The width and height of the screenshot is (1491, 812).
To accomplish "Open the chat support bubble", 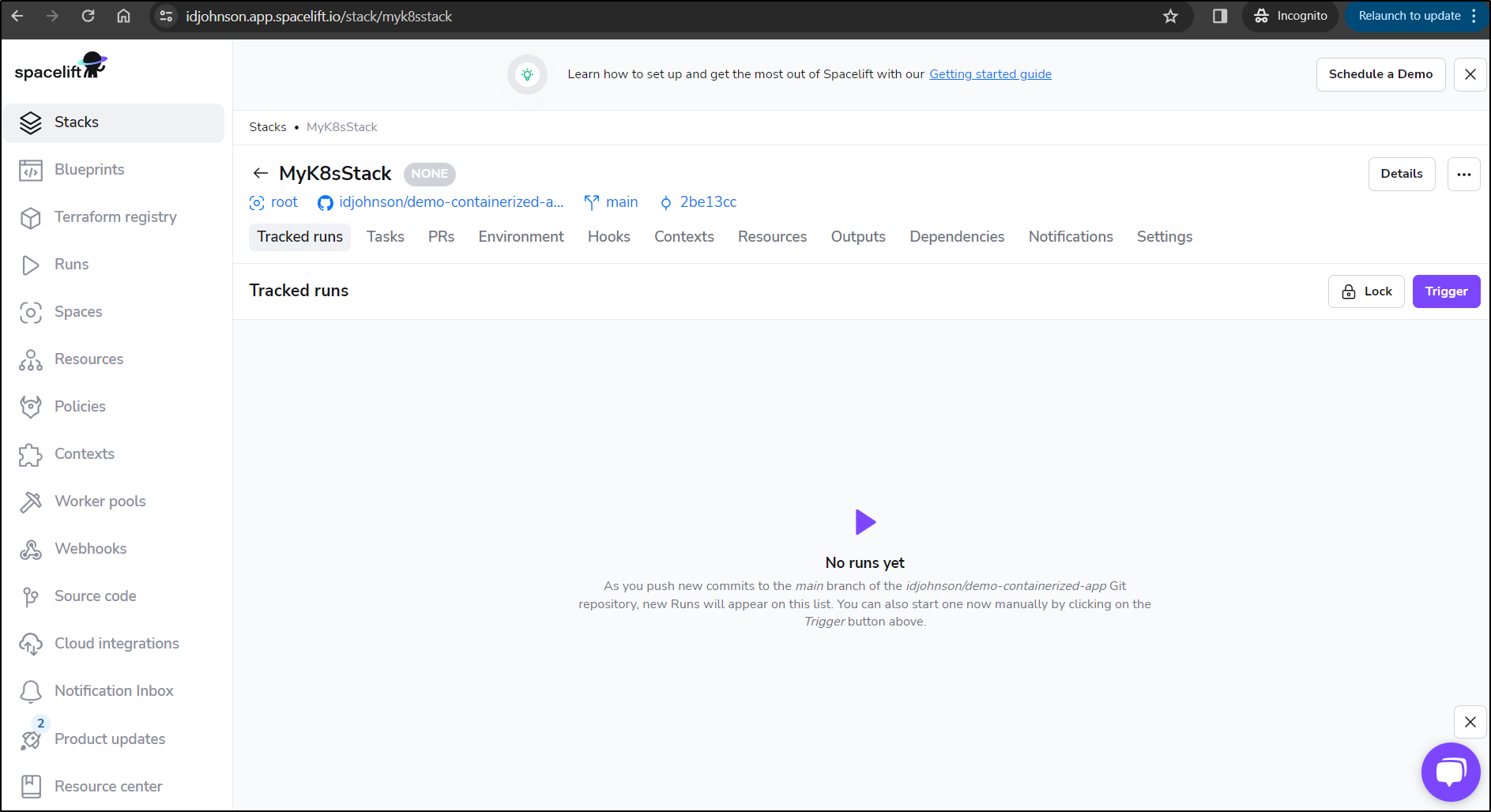I will pyautogui.click(x=1451, y=772).
